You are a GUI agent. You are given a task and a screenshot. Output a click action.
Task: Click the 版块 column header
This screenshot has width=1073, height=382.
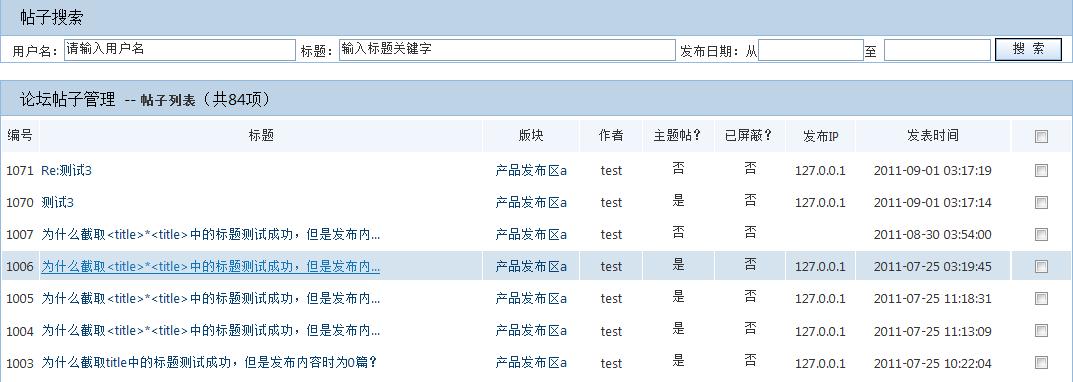[531, 136]
